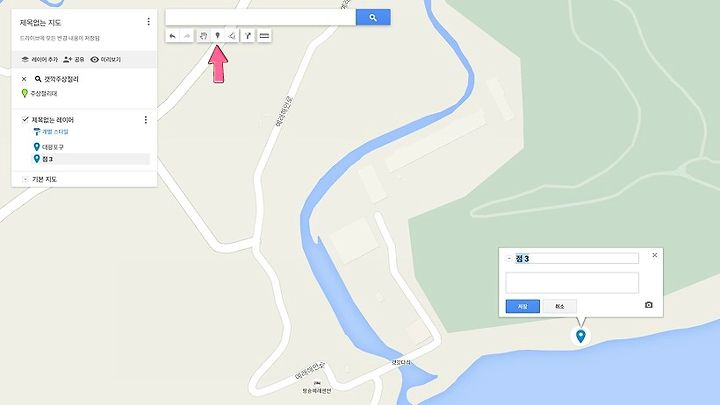This screenshot has height=405, width=720.
Task: Toggle the 제목없는 레이어 layer checkbox
Action: [x=25, y=119]
